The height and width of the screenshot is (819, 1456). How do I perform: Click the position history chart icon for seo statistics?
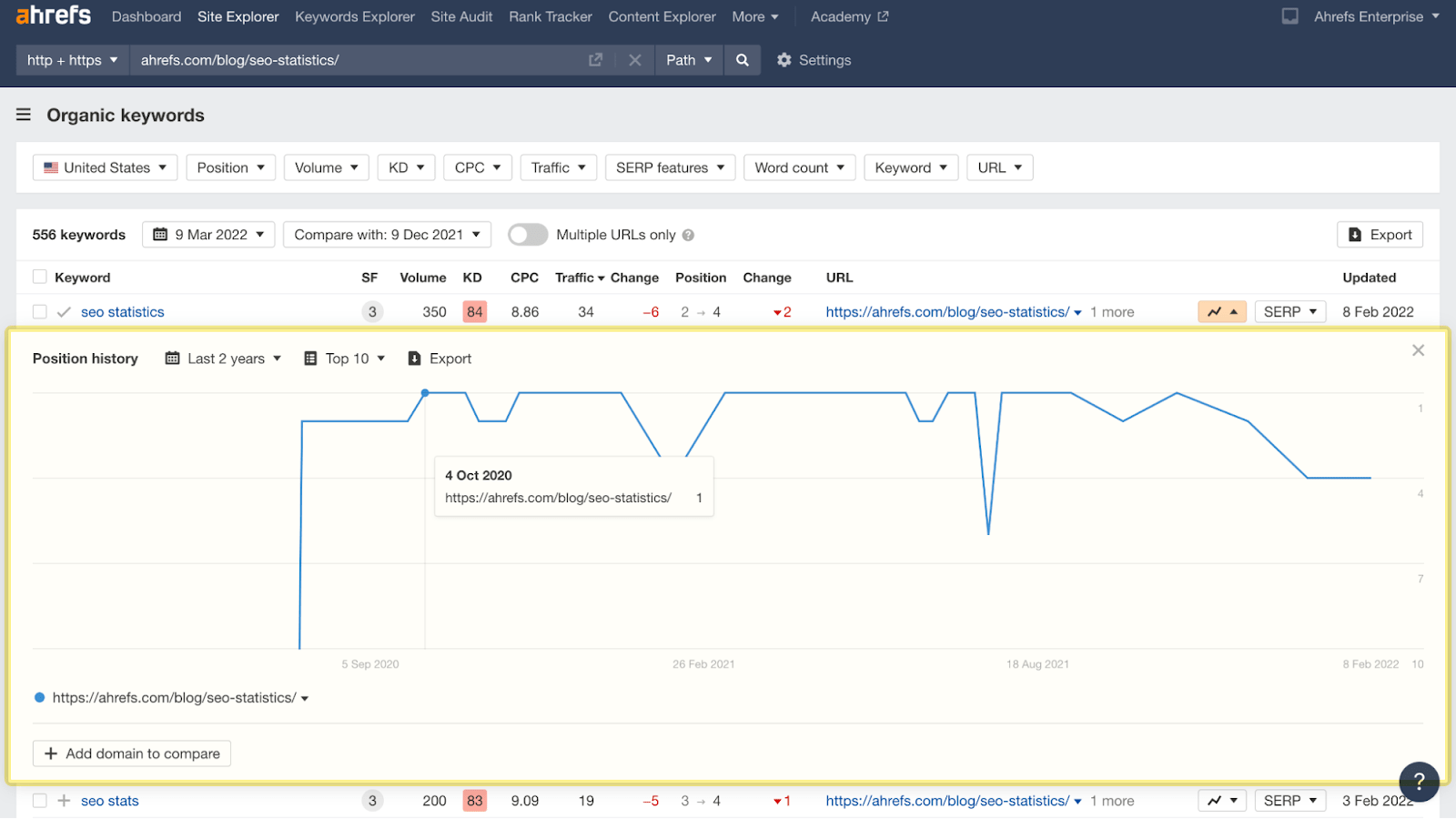pos(1221,312)
